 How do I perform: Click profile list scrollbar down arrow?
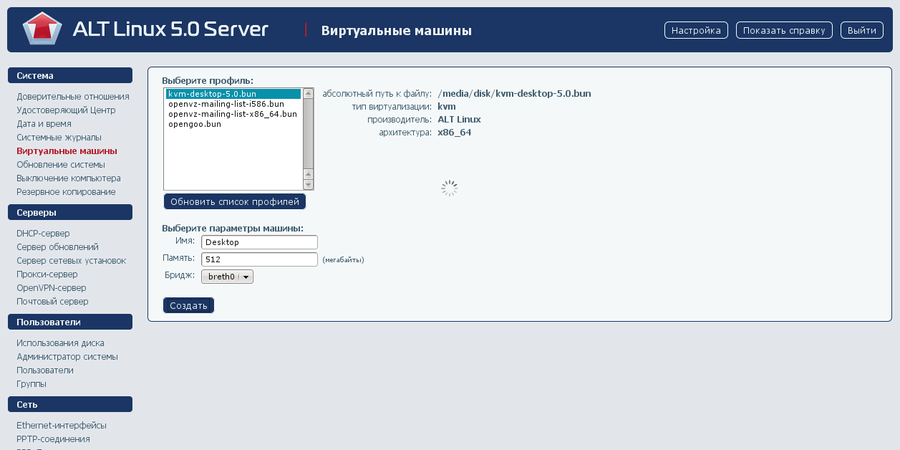(x=308, y=184)
